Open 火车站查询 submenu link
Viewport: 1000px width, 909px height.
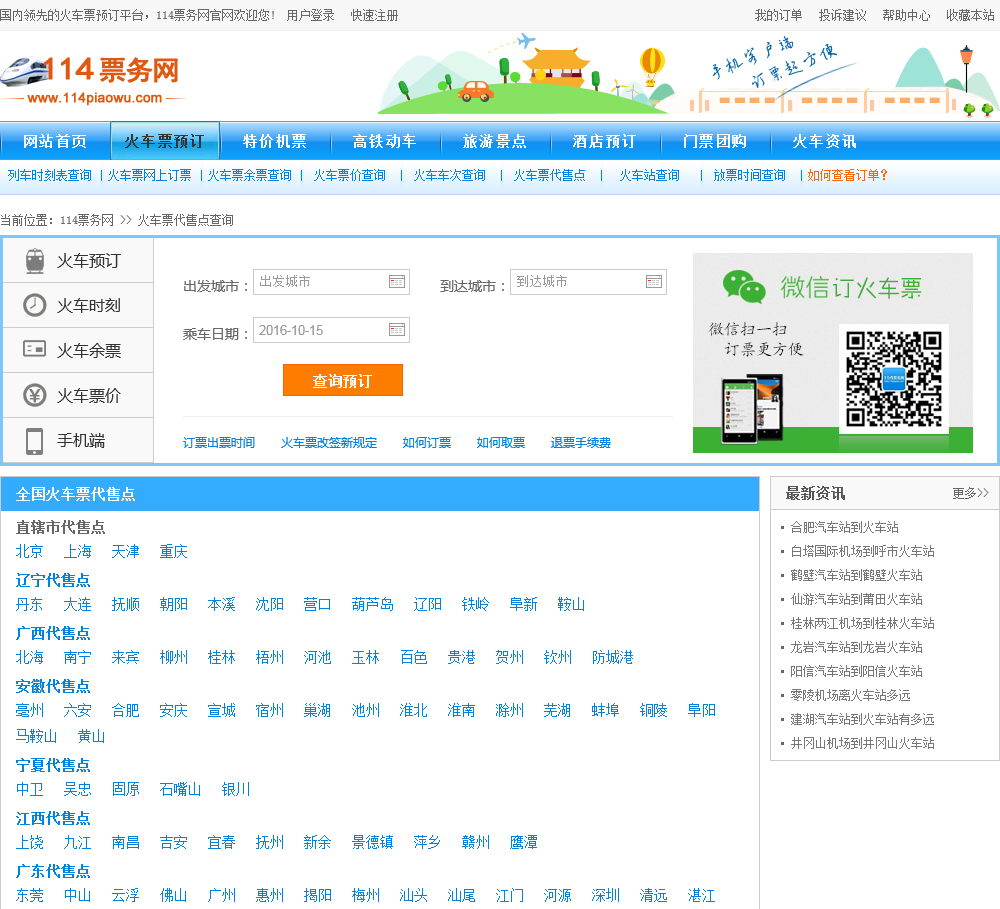click(x=650, y=175)
